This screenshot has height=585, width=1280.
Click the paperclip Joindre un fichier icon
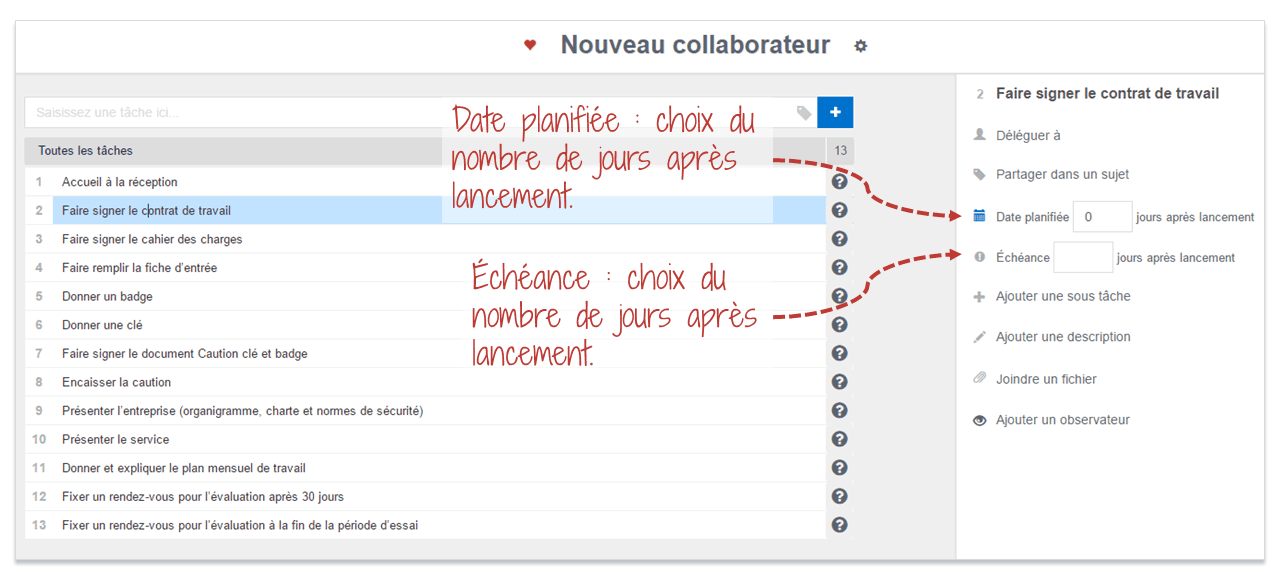(x=979, y=379)
